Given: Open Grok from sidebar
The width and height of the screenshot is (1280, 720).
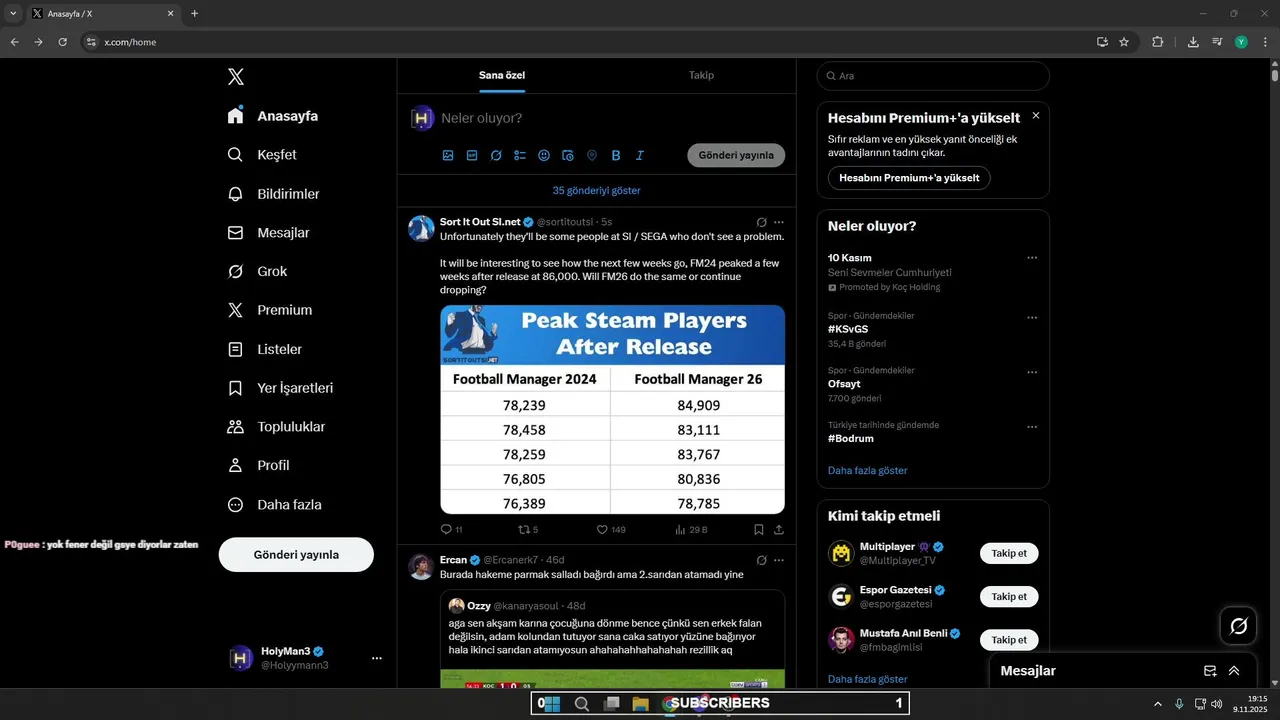Looking at the screenshot, I should pos(257,272).
